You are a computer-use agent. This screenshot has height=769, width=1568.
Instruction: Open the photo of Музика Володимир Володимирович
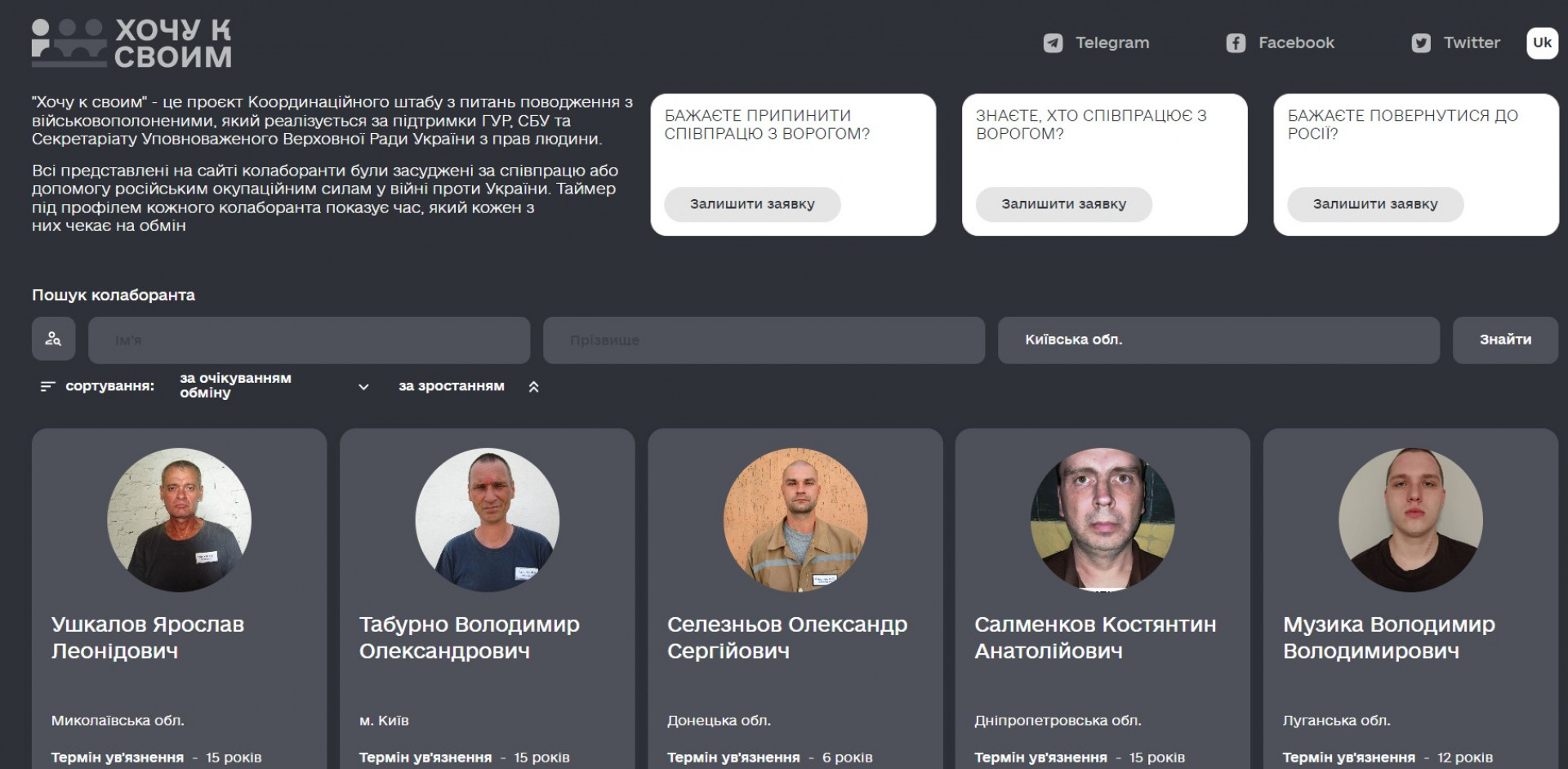tap(1410, 519)
